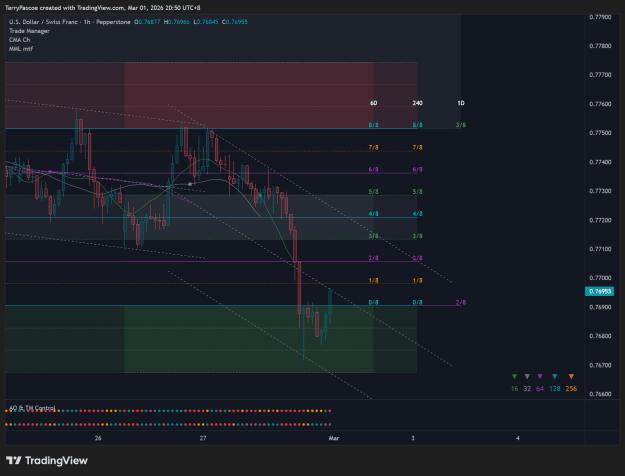
Task: Click the TradingView logo at the bottom
Action: click(x=47, y=460)
